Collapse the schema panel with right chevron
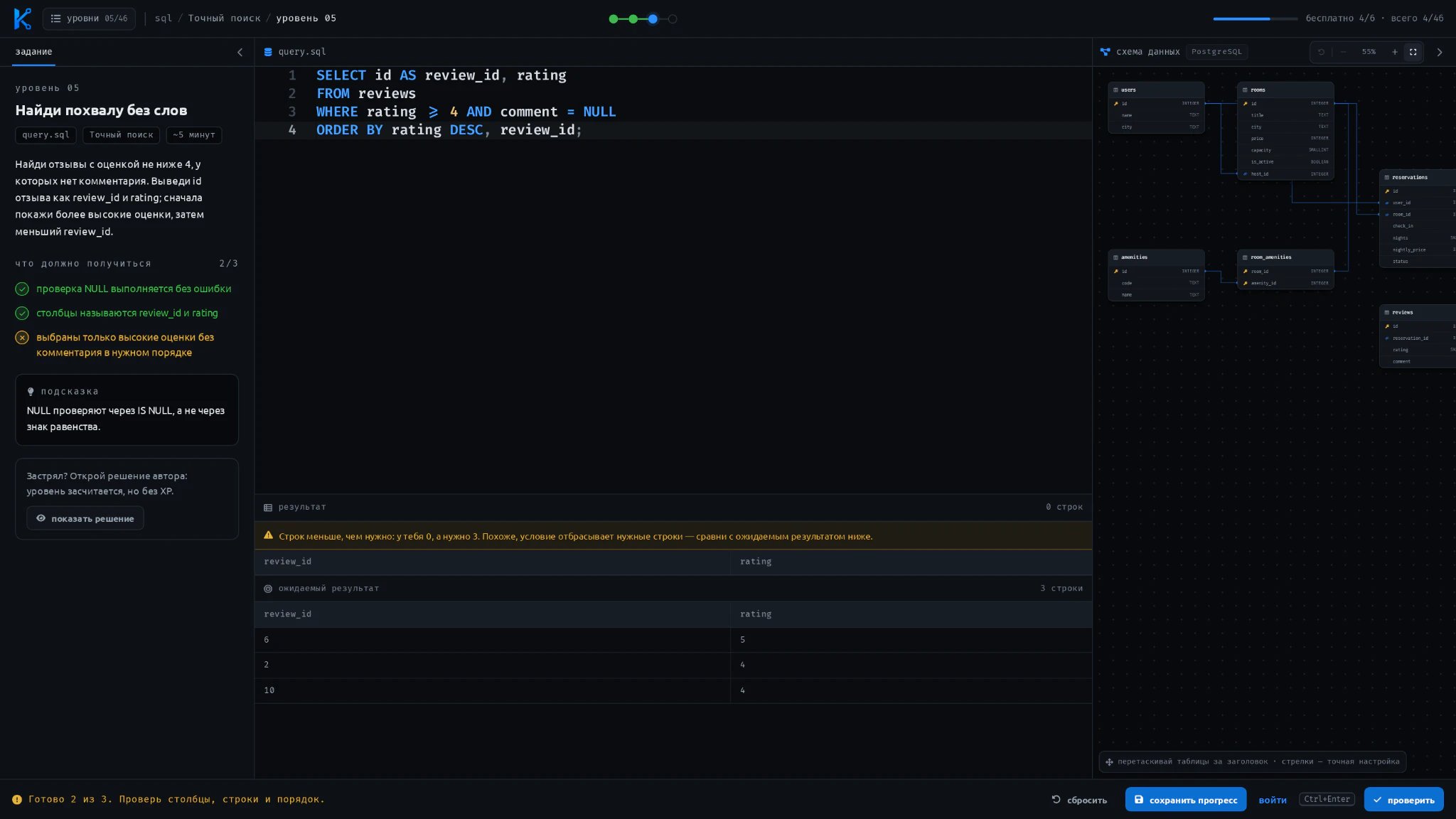 tap(1440, 52)
